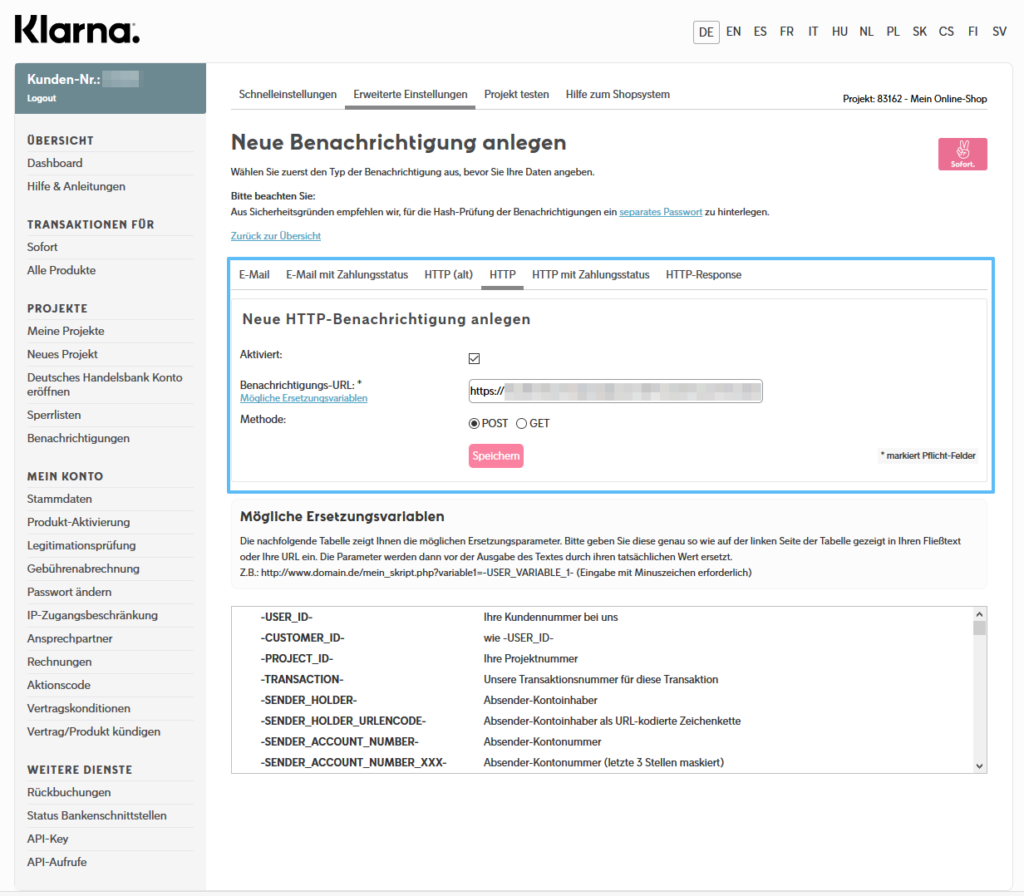Open the HTTP-Response notification type tab
The image size is (1024, 896).
click(x=703, y=274)
